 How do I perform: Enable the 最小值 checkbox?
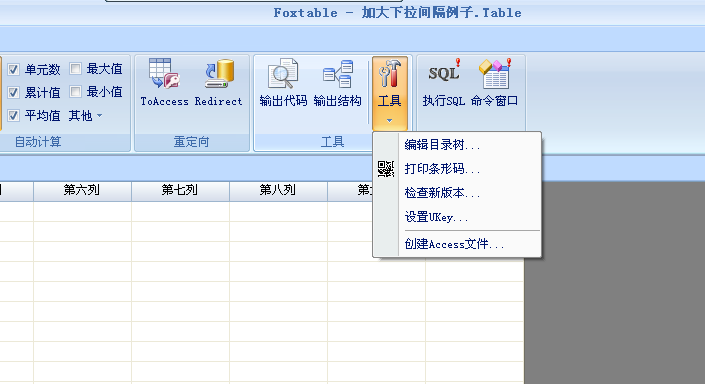point(76,92)
